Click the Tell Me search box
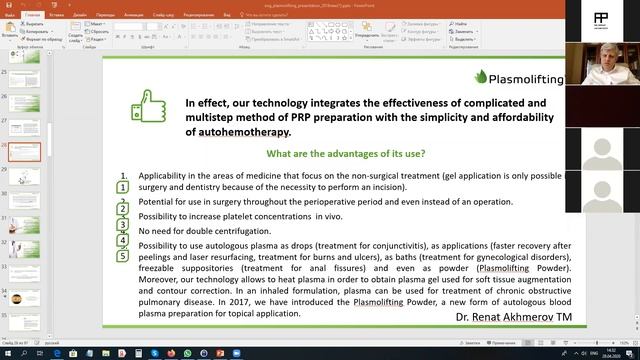 (264, 15)
